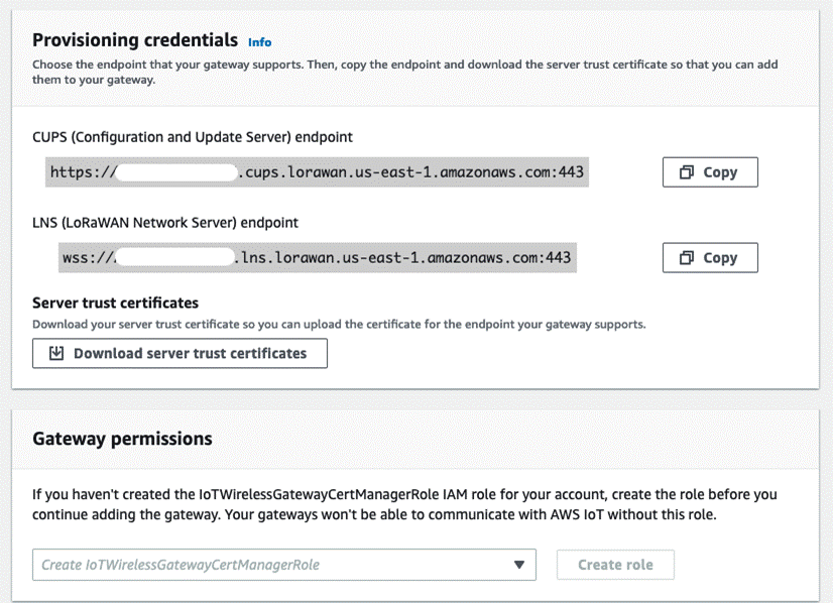Click the Gateway permissions heading

tap(122, 438)
